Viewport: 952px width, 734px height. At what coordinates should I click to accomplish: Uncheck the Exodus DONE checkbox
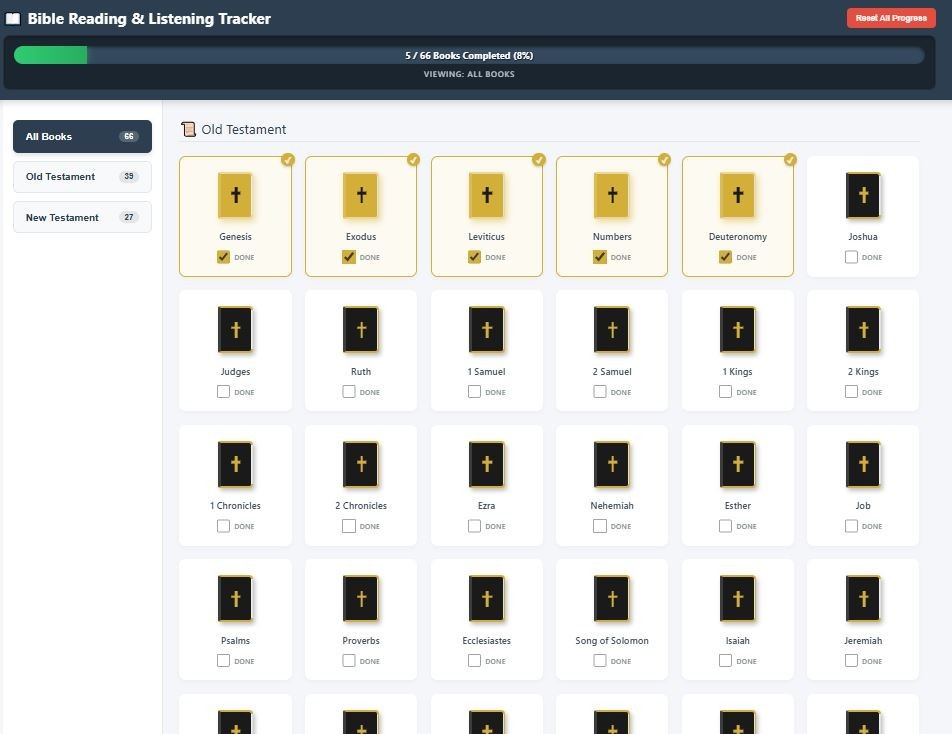tap(348, 257)
